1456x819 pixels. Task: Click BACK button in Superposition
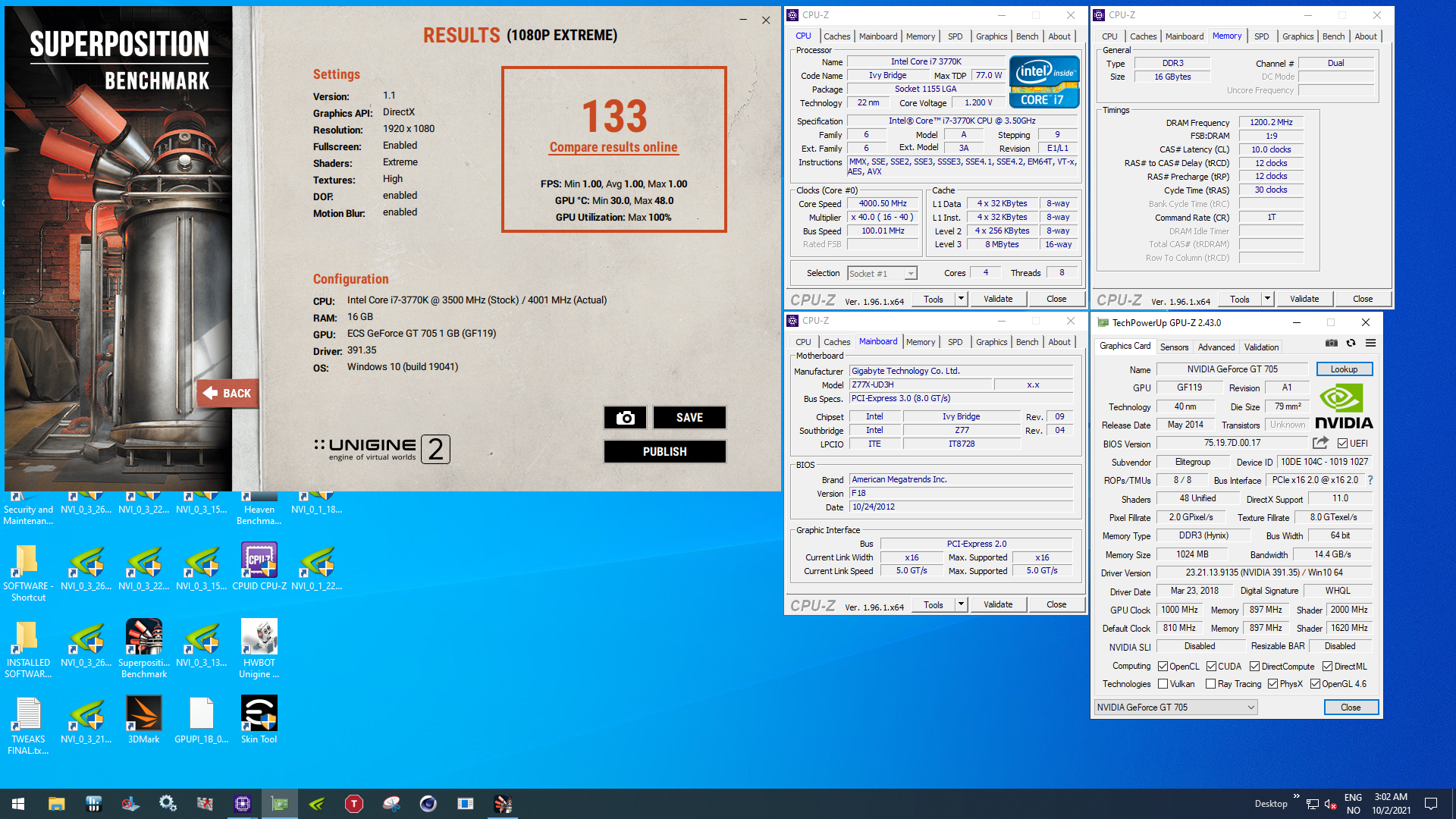click(228, 394)
